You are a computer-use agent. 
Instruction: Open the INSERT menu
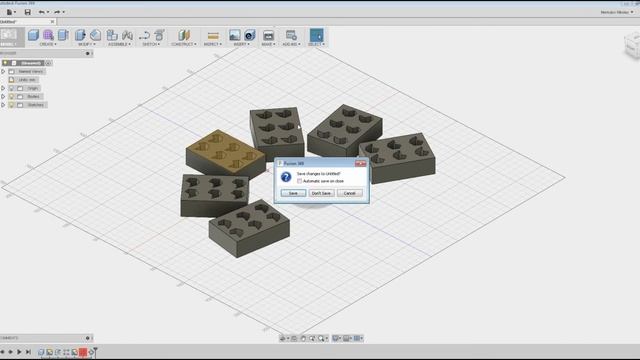pyautogui.click(x=242, y=44)
